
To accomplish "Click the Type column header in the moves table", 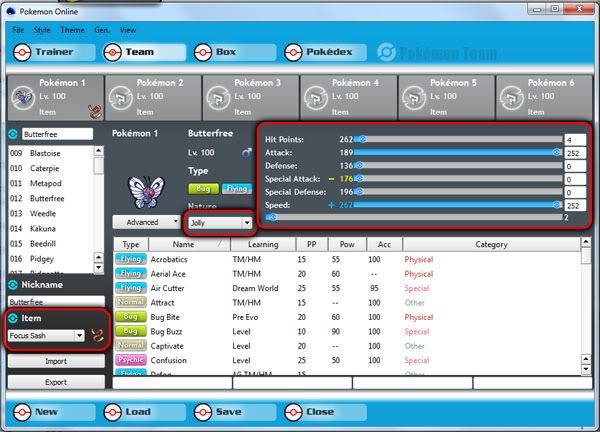I will tap(131, 244).
